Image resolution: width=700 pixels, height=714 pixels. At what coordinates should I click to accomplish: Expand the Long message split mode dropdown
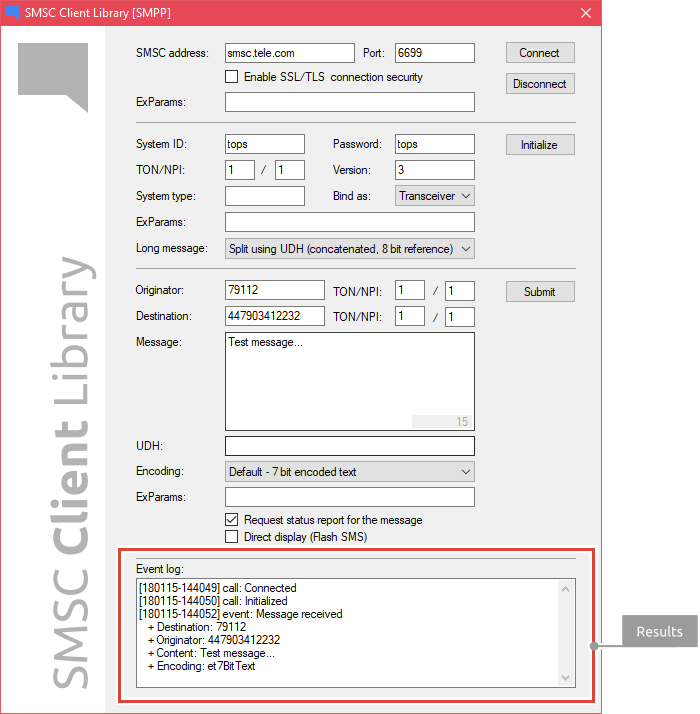coord(349,248)
